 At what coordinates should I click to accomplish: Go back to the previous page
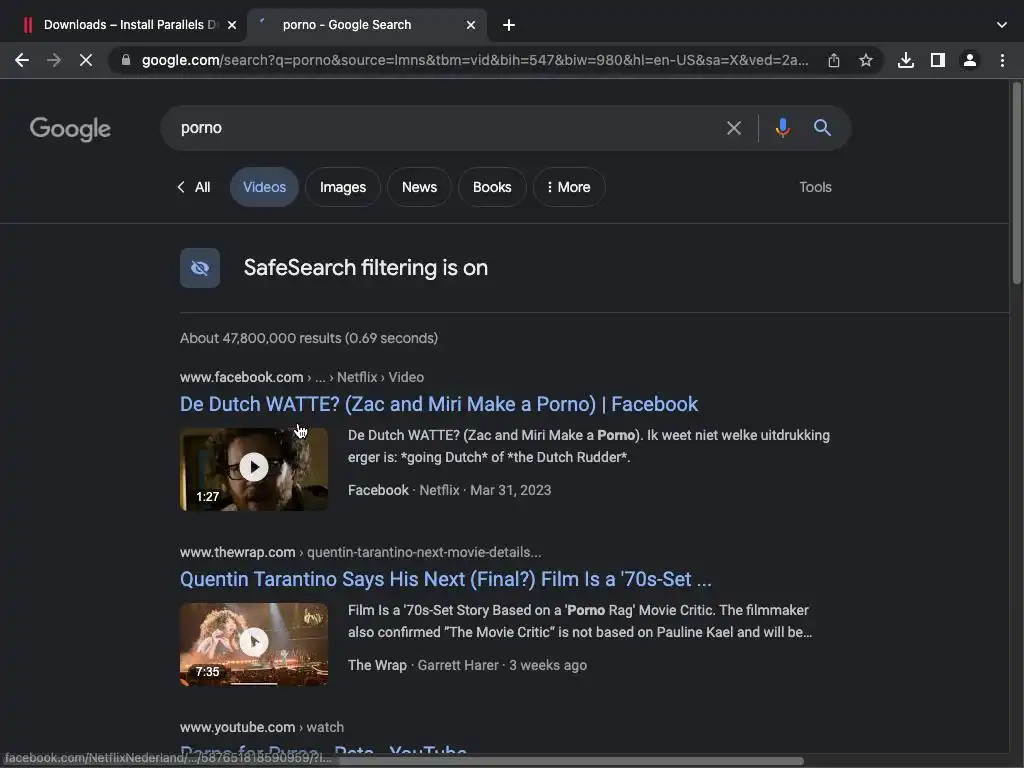coord(22,61)
